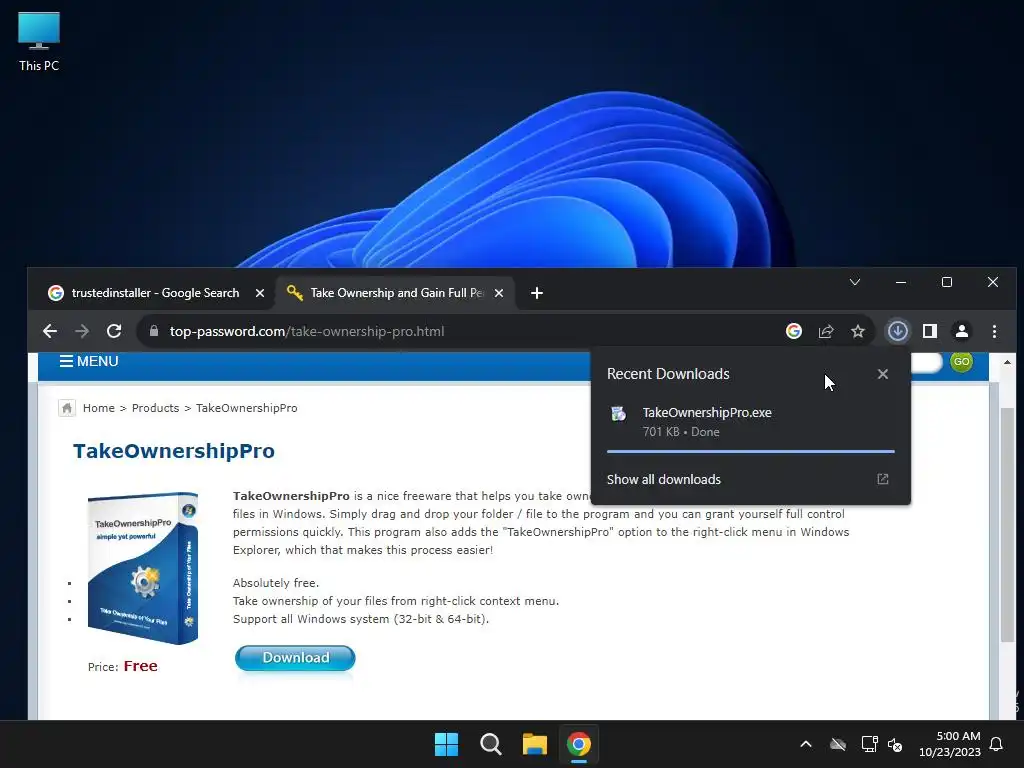The height and width of the screenshot is (768, 1024).
Task: Open the Chrome profile menu
Action: 961,331
